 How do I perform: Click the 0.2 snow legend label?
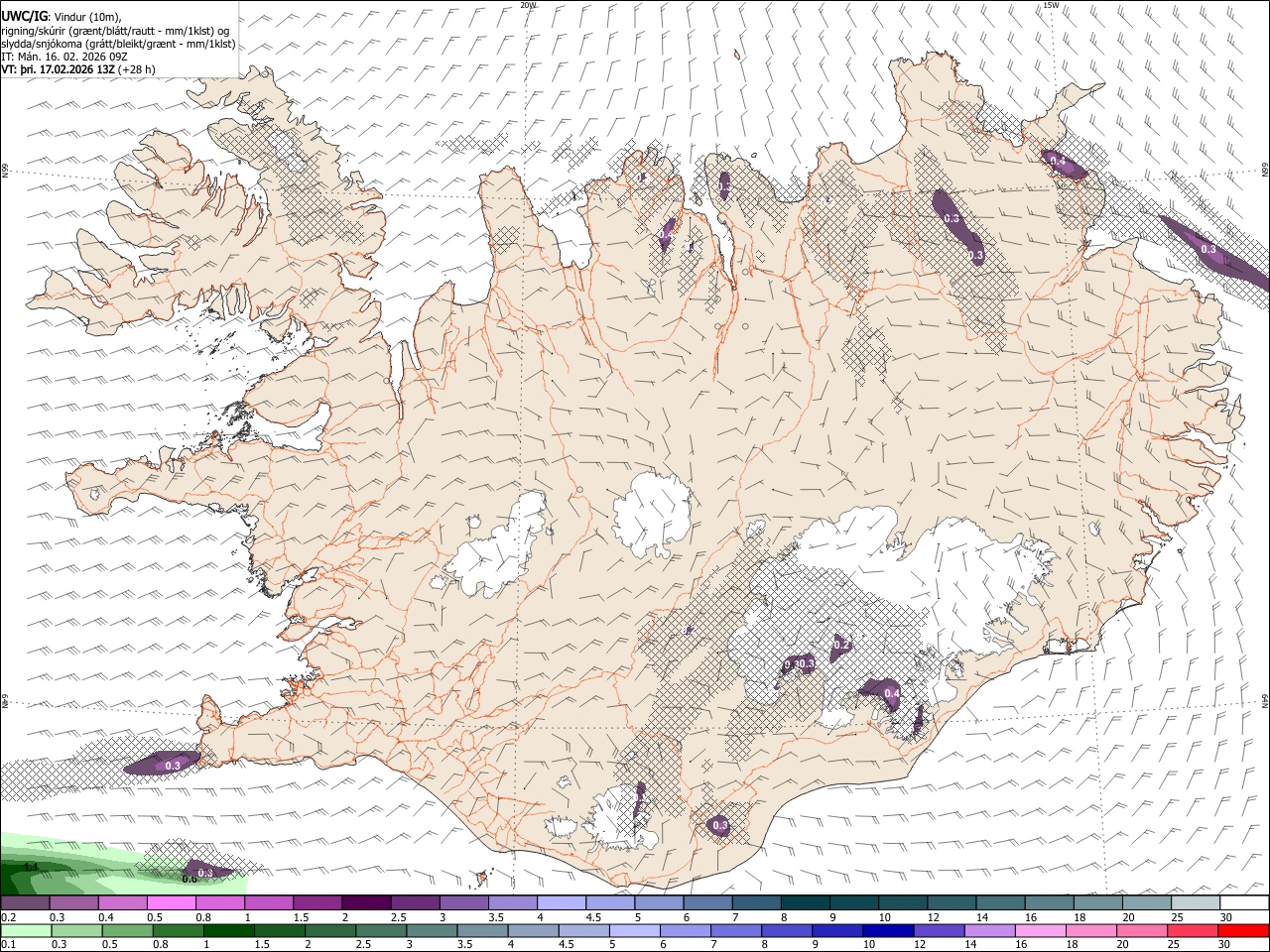click(x=8, y=917)
